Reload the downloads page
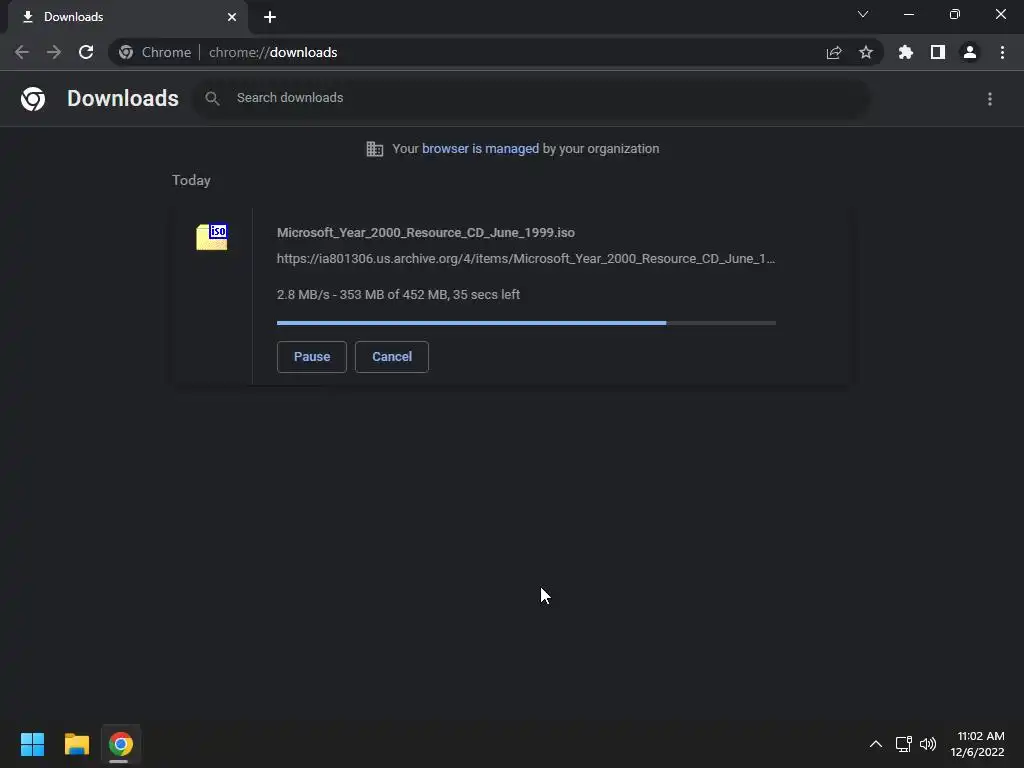 click(x=86, y=52)
